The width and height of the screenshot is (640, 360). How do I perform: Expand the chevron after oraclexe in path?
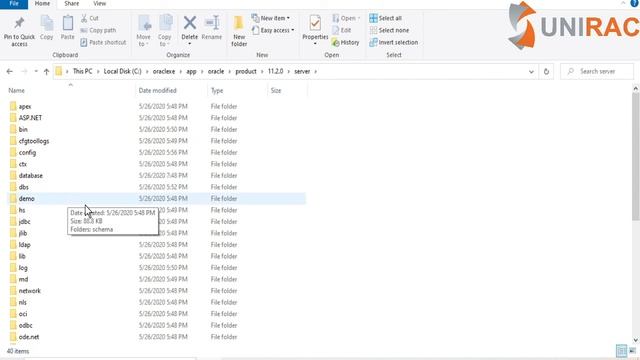coord(181,71)
